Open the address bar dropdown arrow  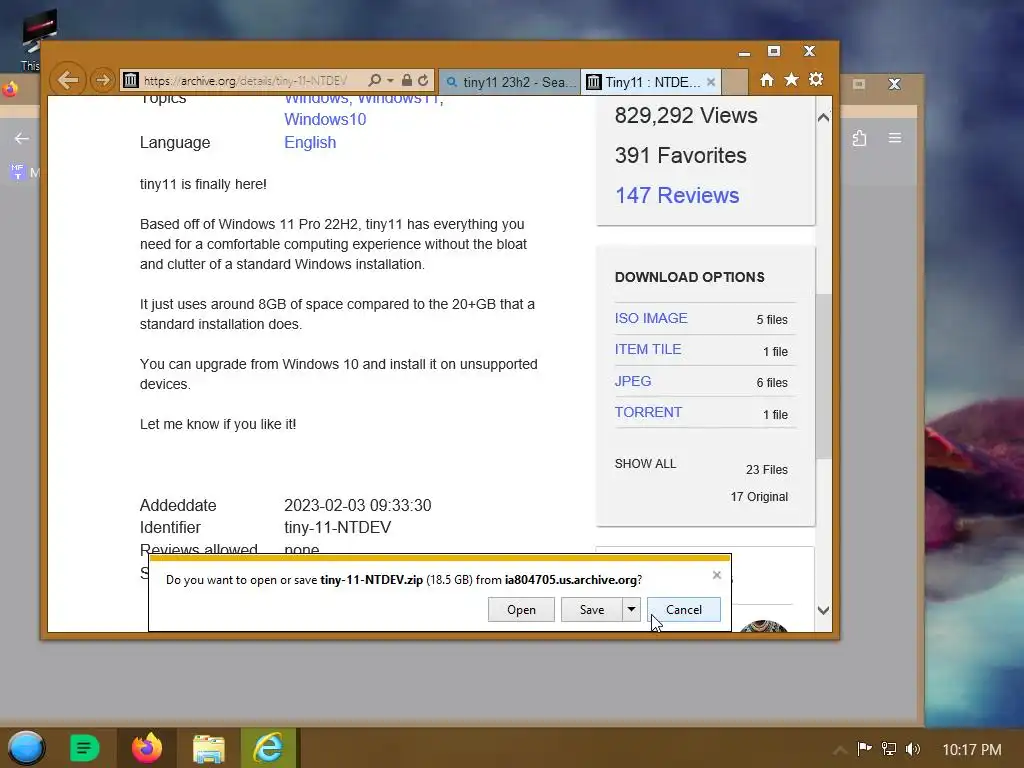390,80
